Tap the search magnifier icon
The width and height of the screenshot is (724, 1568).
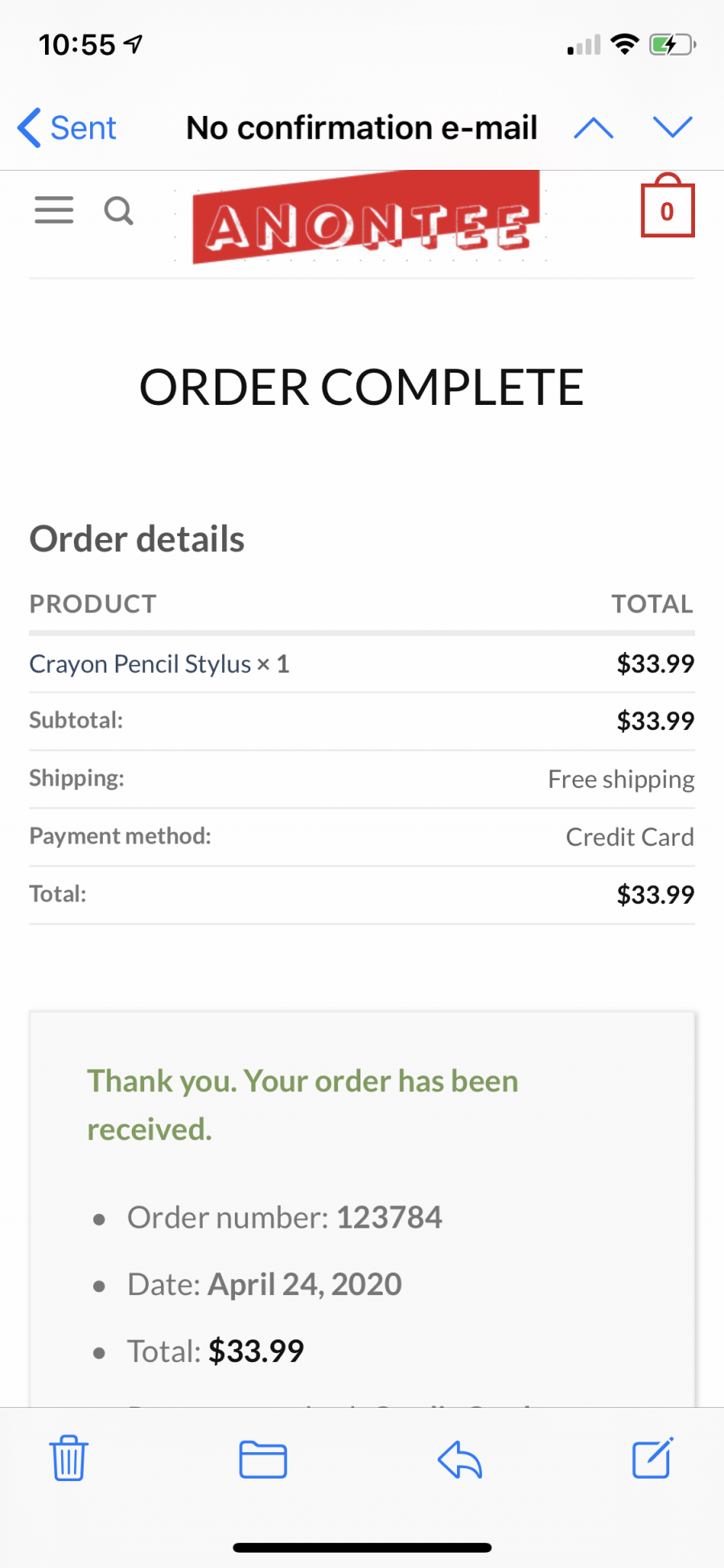coord(119,211)
